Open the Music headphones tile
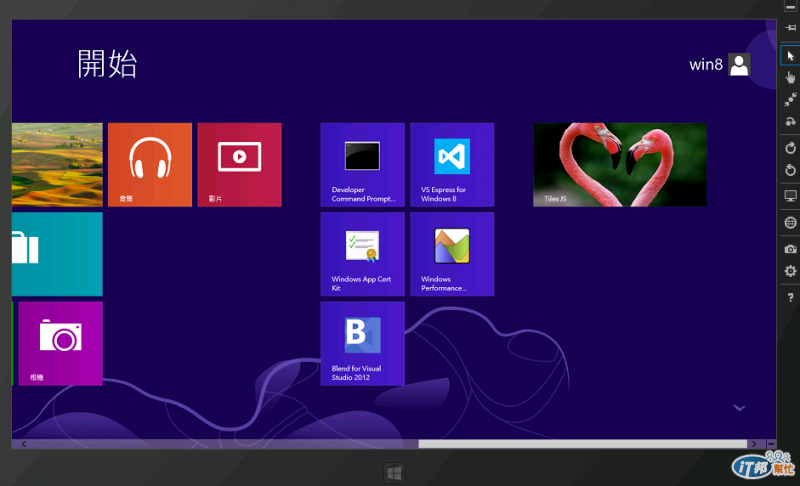Screen dimensions: 800x486 [150, 165]
